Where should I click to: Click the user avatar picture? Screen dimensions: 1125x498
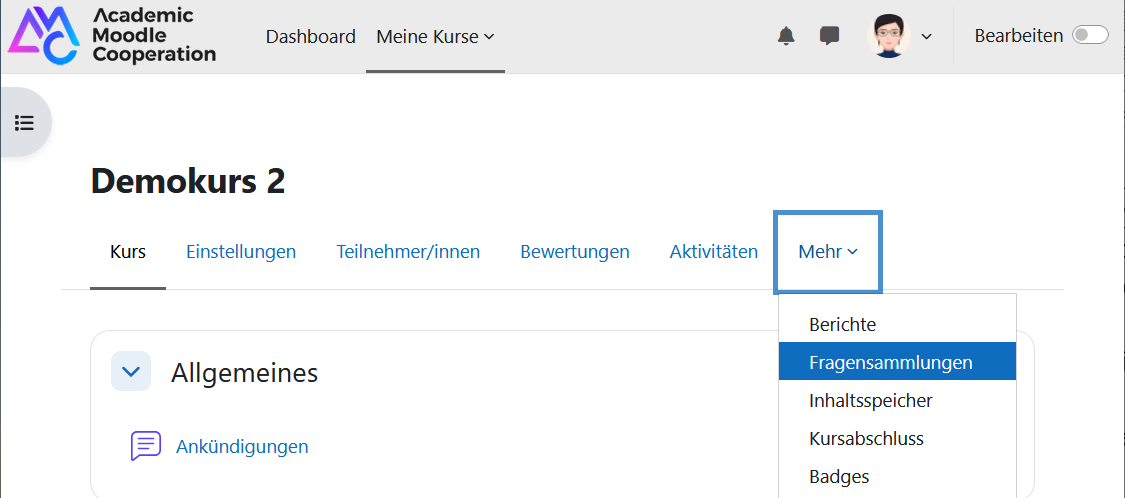(889, 36)
